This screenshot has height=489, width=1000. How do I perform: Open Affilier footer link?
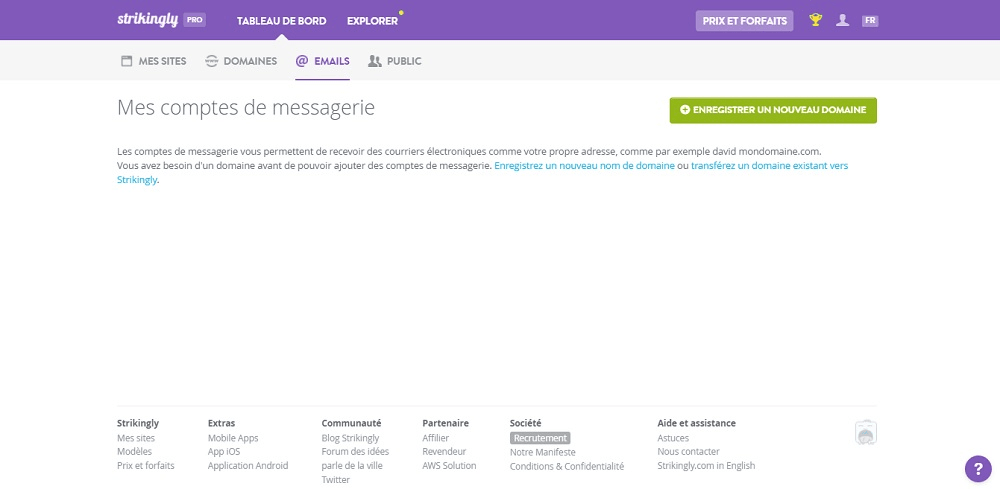436,438
